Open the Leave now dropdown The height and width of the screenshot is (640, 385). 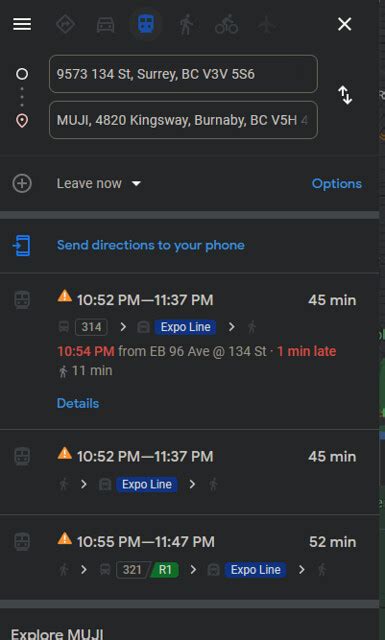[98, 184]
